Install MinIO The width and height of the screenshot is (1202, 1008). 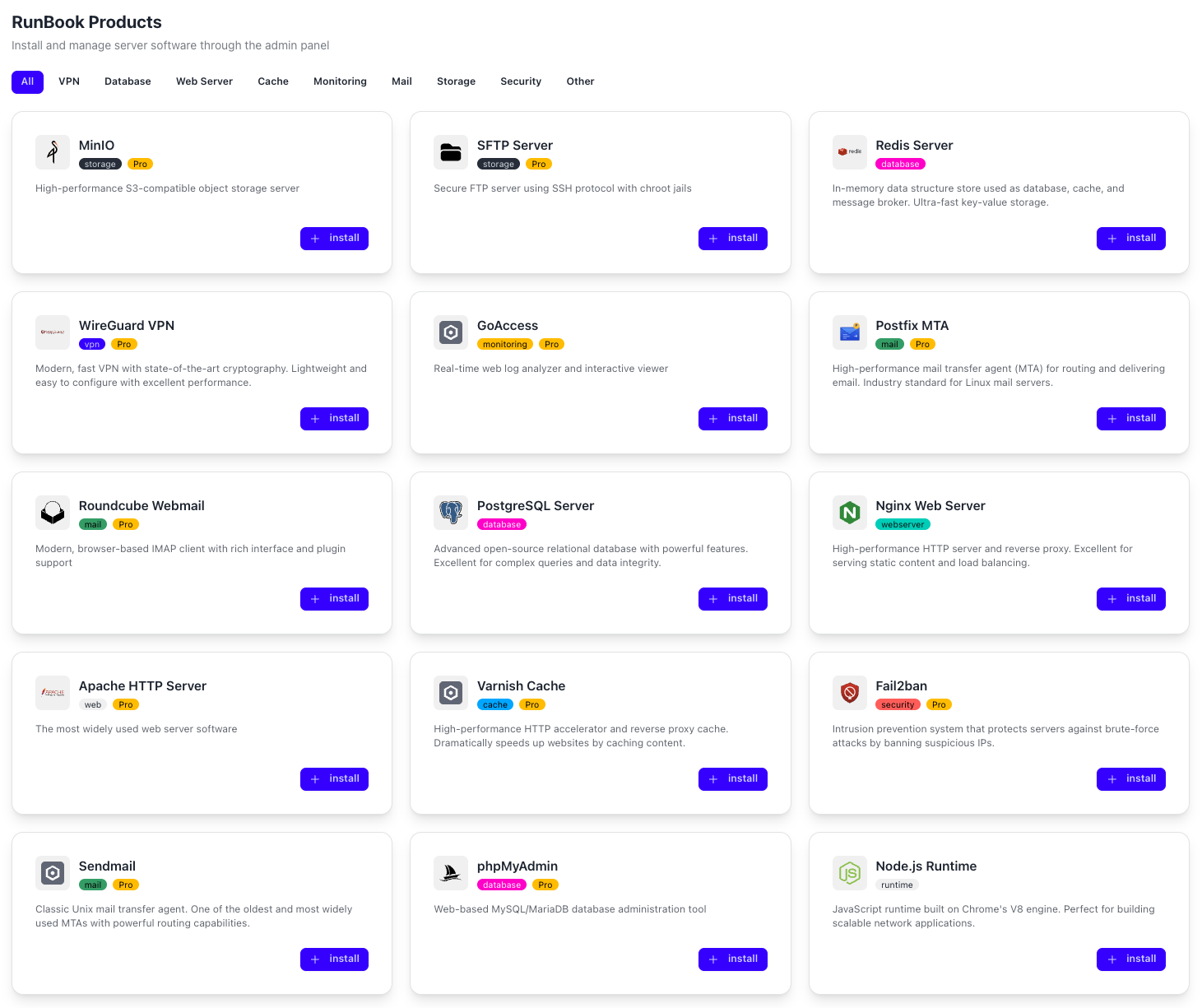334,239
